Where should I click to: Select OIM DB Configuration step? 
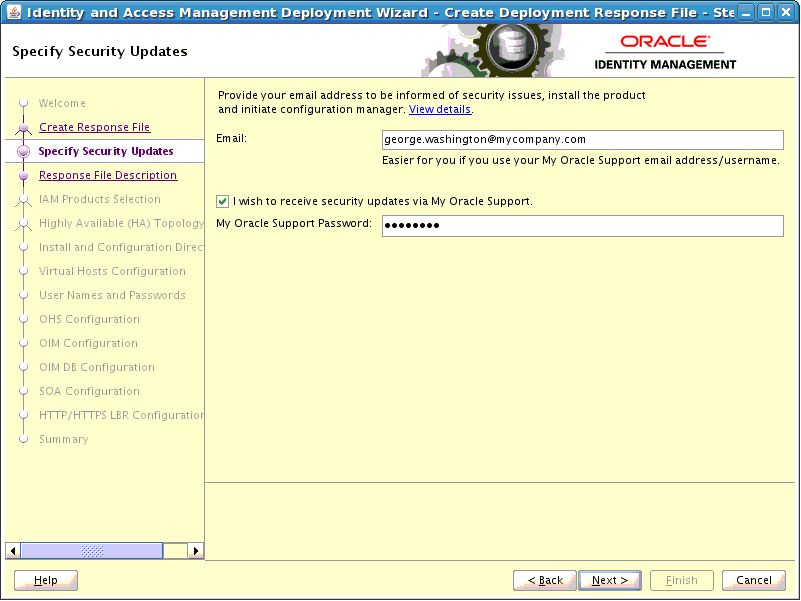97,367
